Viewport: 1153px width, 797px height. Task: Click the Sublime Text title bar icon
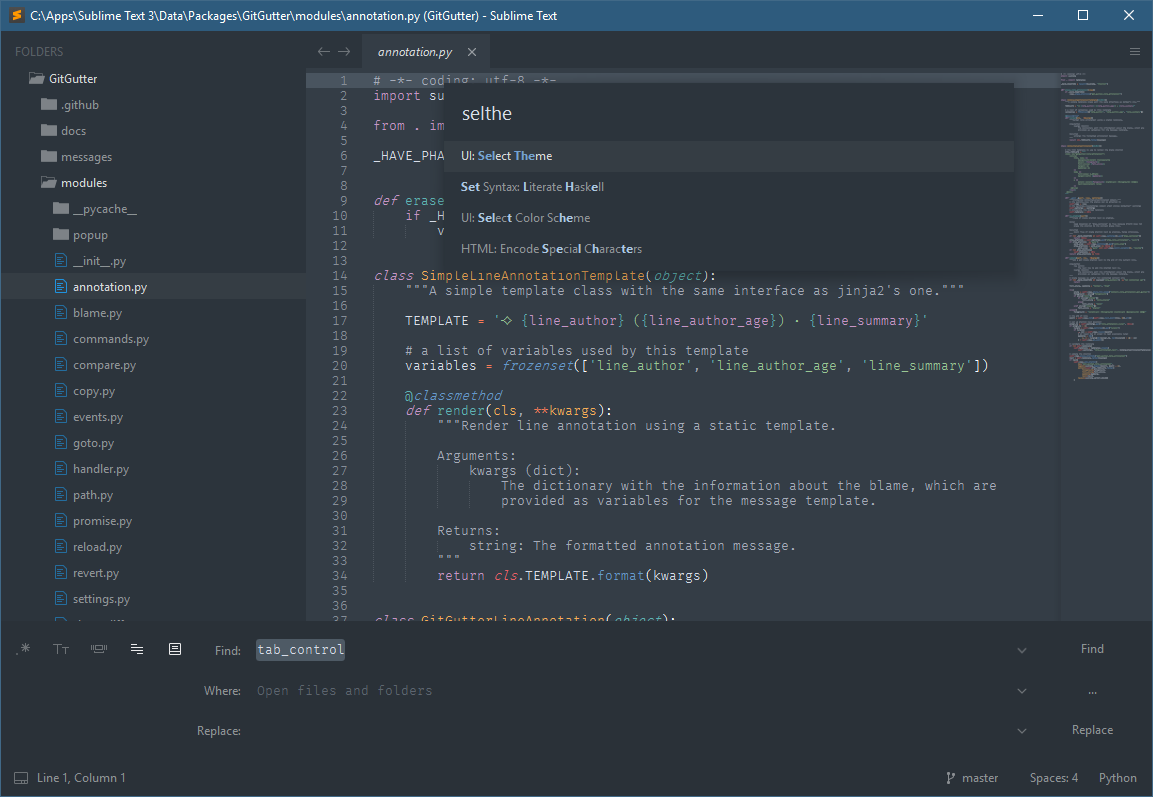(x=16, y=15)
